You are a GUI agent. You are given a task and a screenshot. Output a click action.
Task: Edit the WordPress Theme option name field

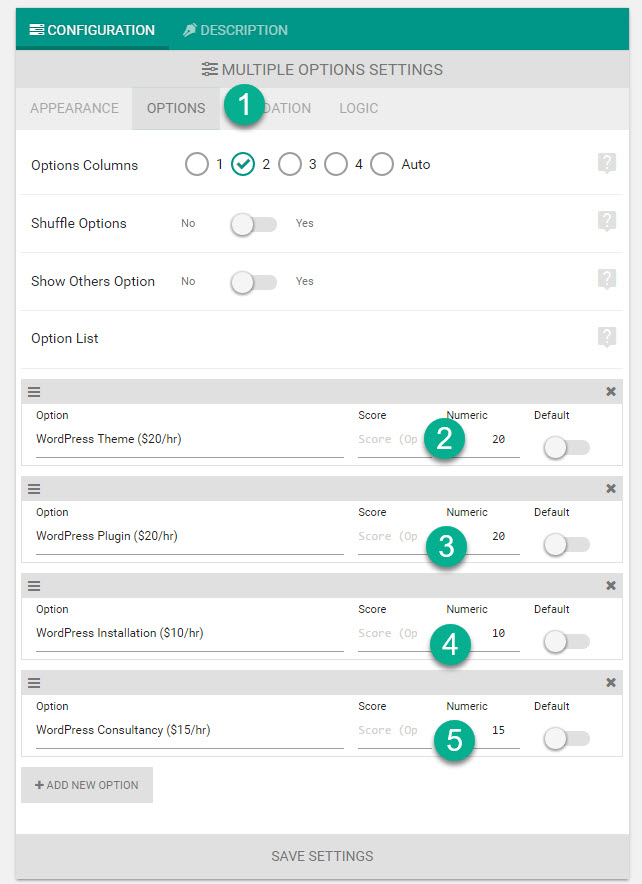pos(190,440)
